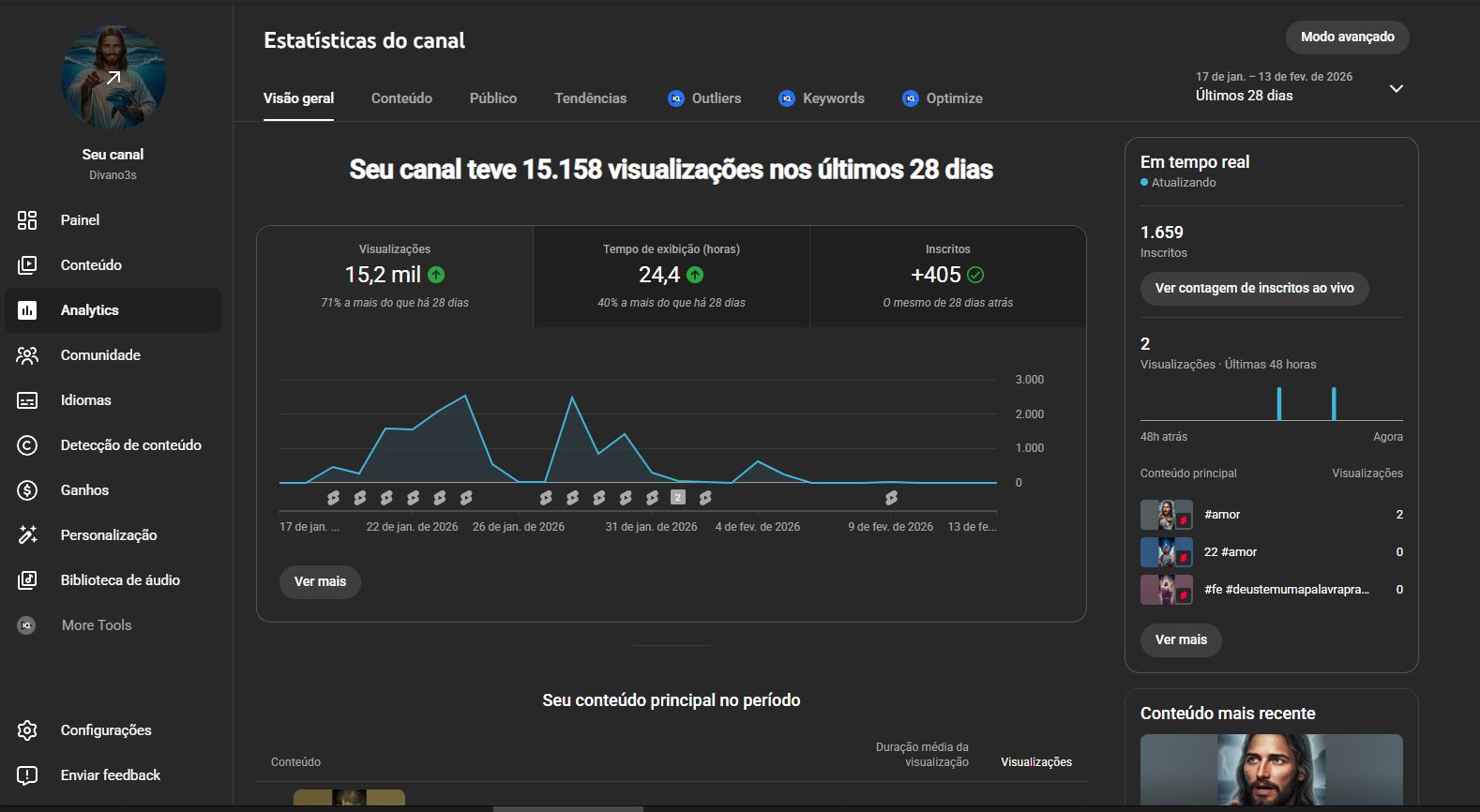Click the video marker near 9 de fev.
This screenshot has width=1480, height=812.
click(891, 498)
